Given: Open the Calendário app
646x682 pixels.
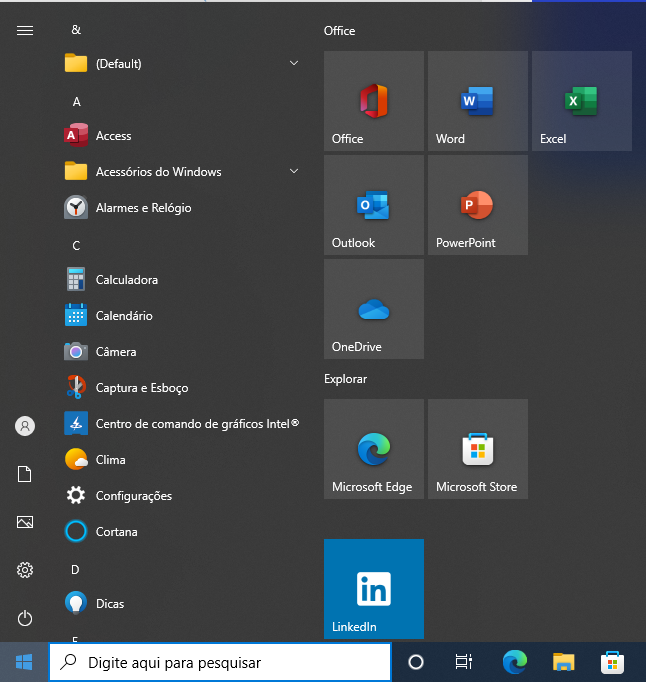Looking at the screenshot, I should point(181,315).
